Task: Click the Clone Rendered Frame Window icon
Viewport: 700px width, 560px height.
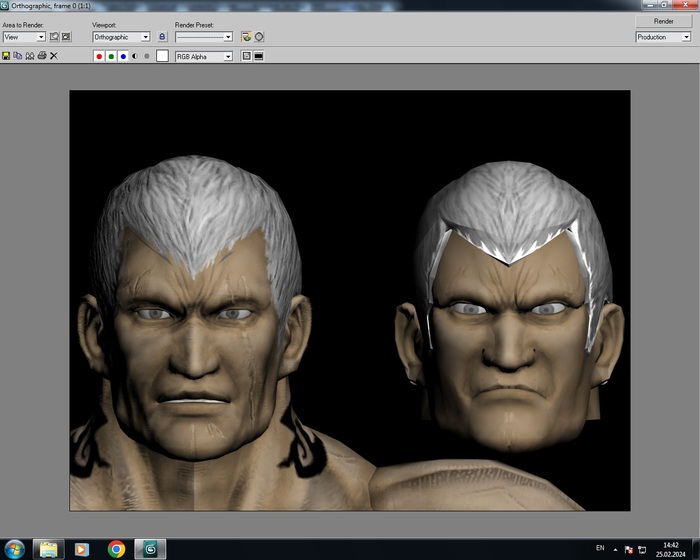Action: pos(30,56)
